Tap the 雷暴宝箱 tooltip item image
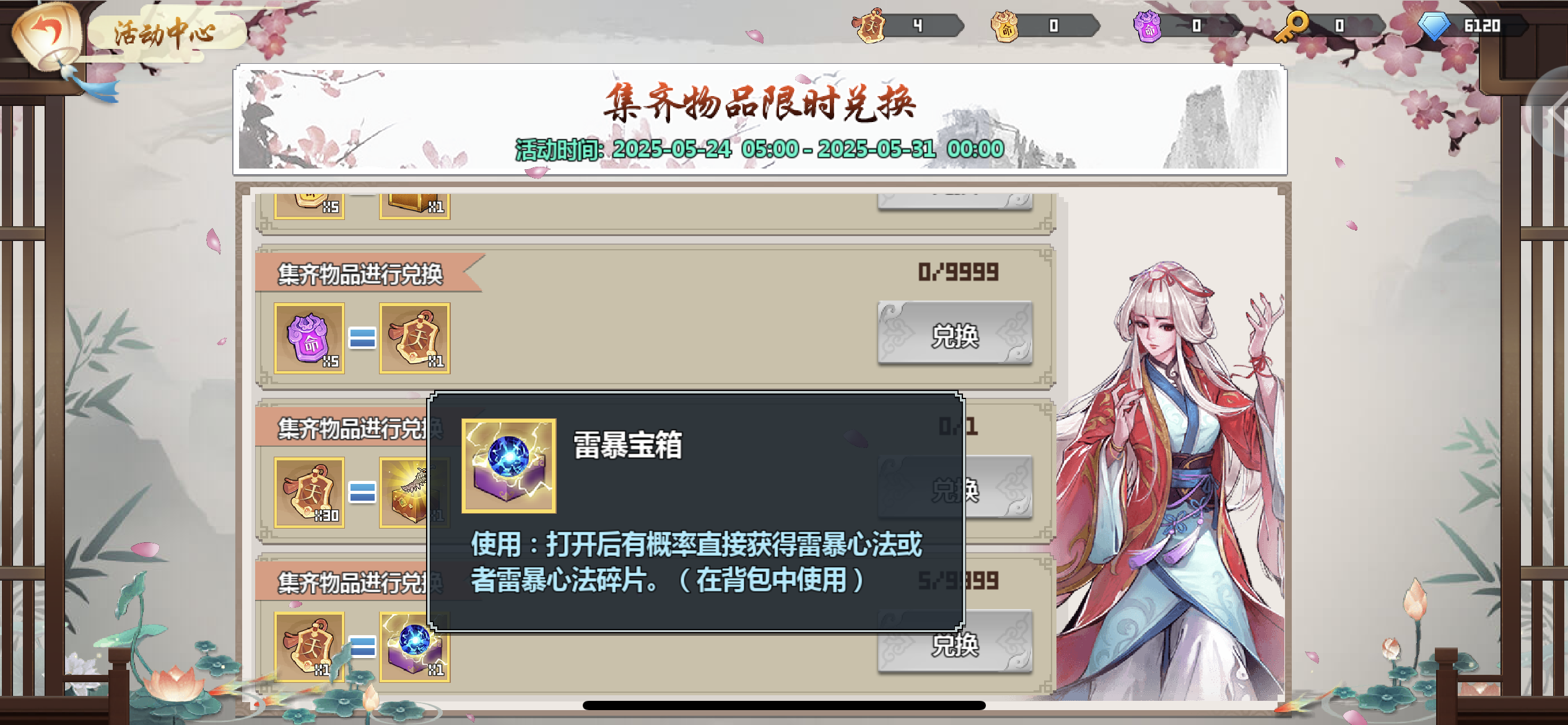This screenshot has height=725, width=1568. pyautogui.click(x=509, y=466)
